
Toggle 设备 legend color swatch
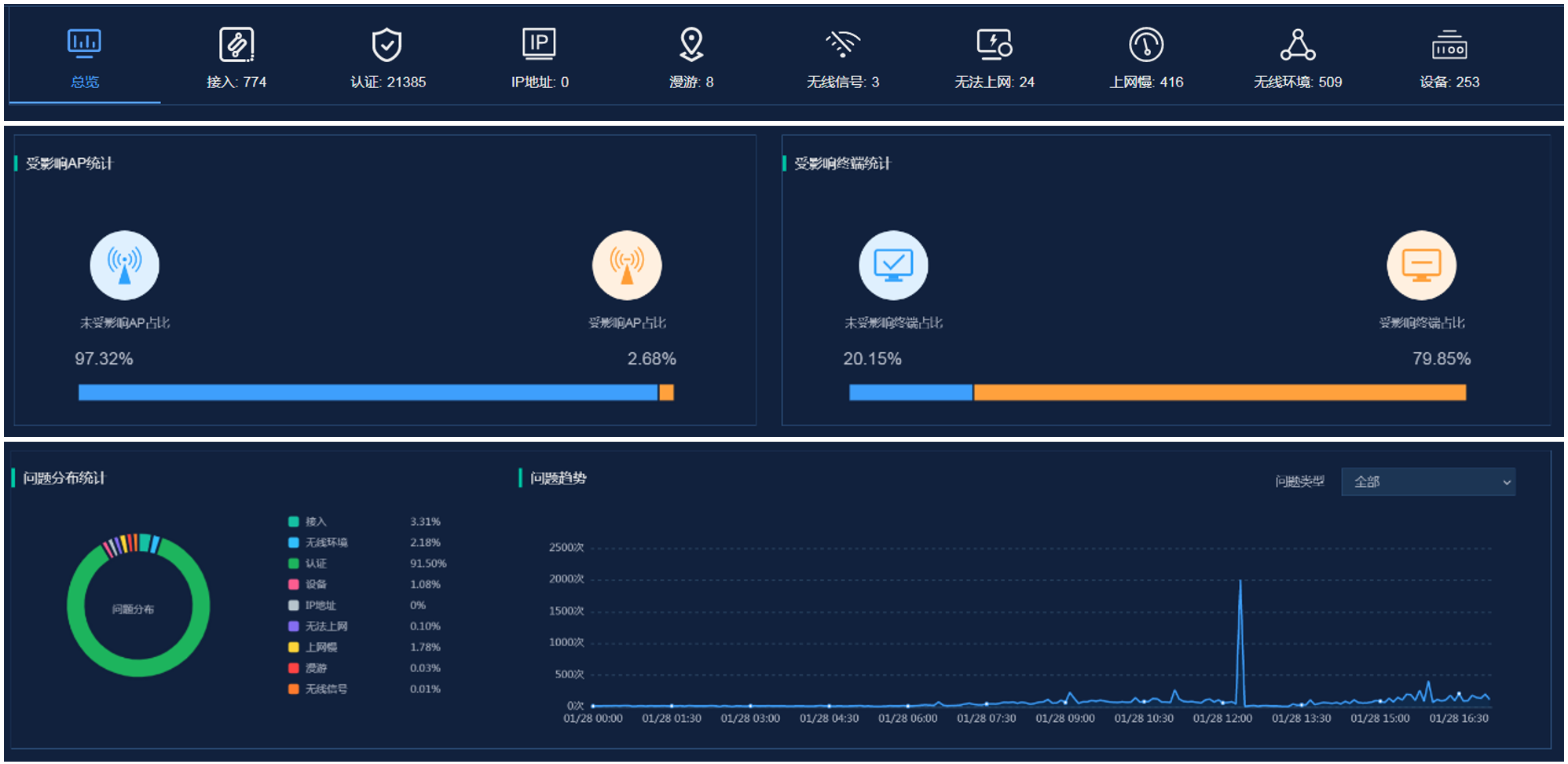(x=293, y=584)
